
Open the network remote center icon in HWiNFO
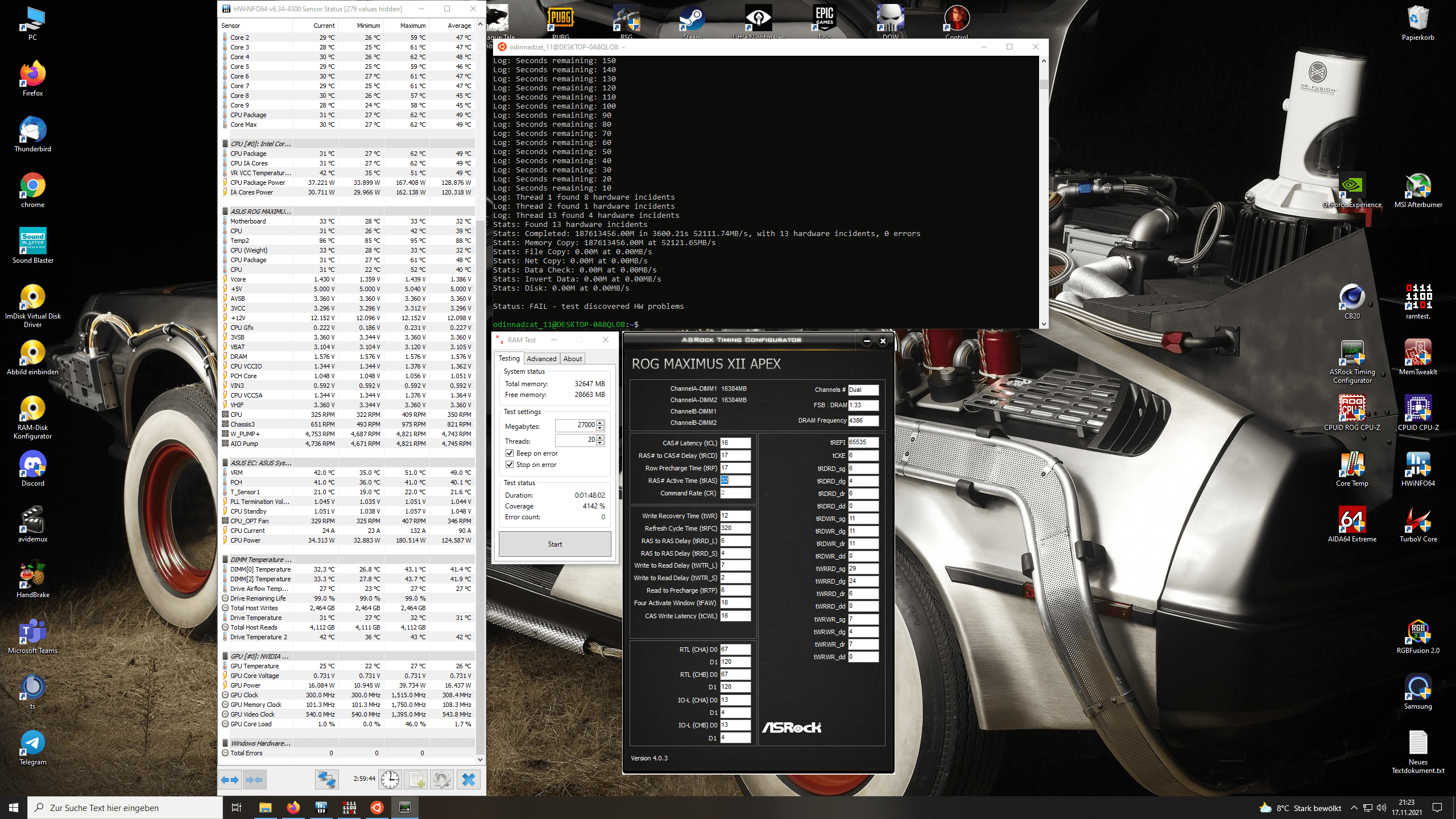click(x=327, y=780)
